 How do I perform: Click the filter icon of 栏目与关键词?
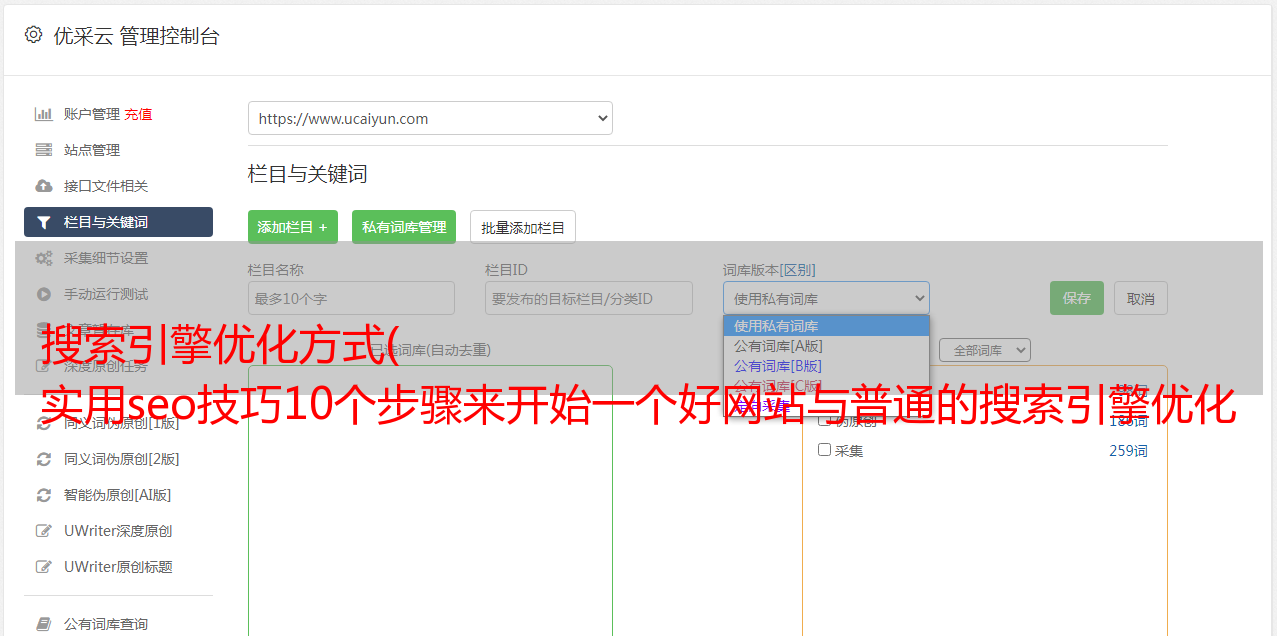tap(44, 222)
